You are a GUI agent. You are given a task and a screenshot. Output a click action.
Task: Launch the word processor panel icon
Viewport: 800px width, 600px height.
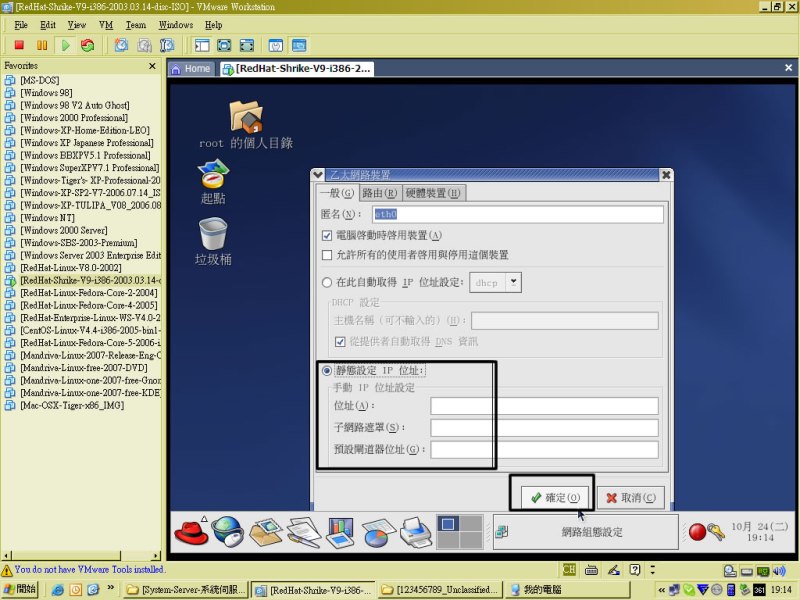303,532
